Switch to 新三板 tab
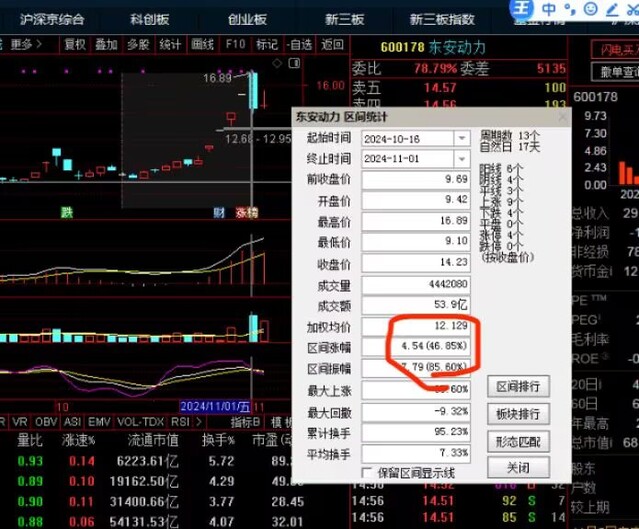This screenshot has width=639, height=529. (344, 19)
